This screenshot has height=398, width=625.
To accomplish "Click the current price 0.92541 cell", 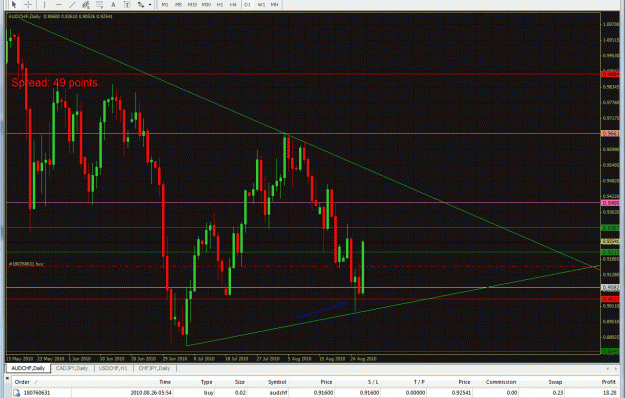I will [461, 393].
